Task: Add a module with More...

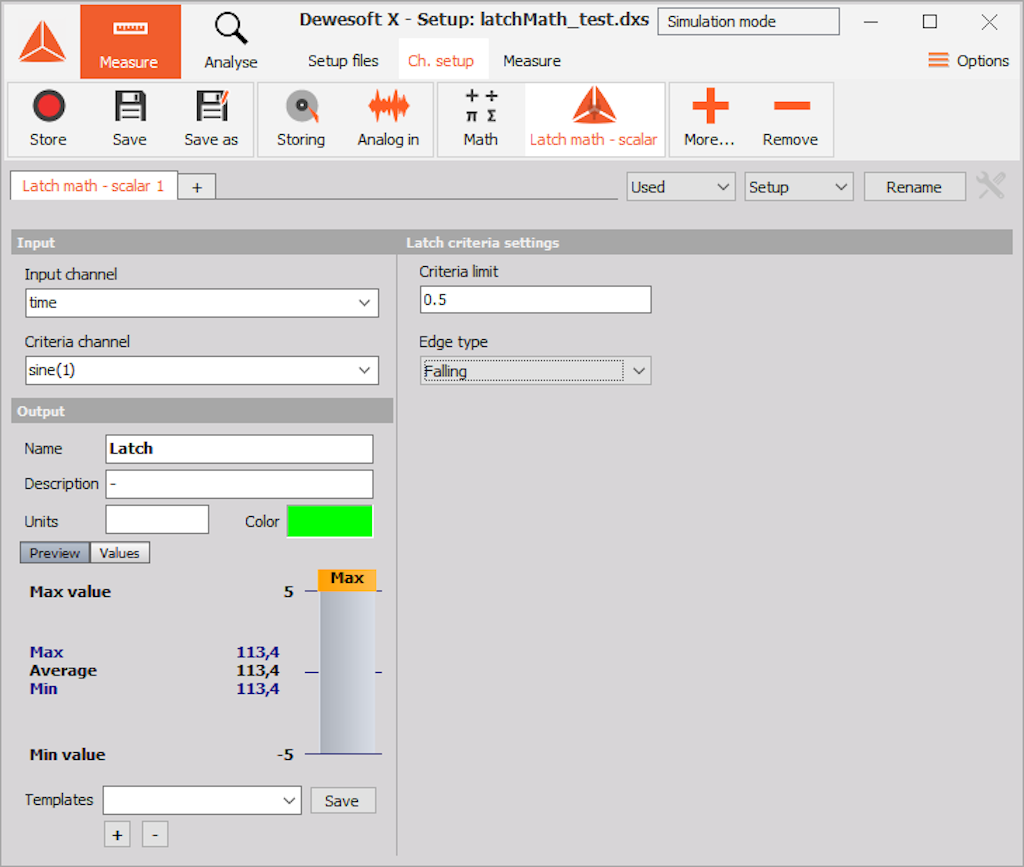Action: tap(709, 119)
